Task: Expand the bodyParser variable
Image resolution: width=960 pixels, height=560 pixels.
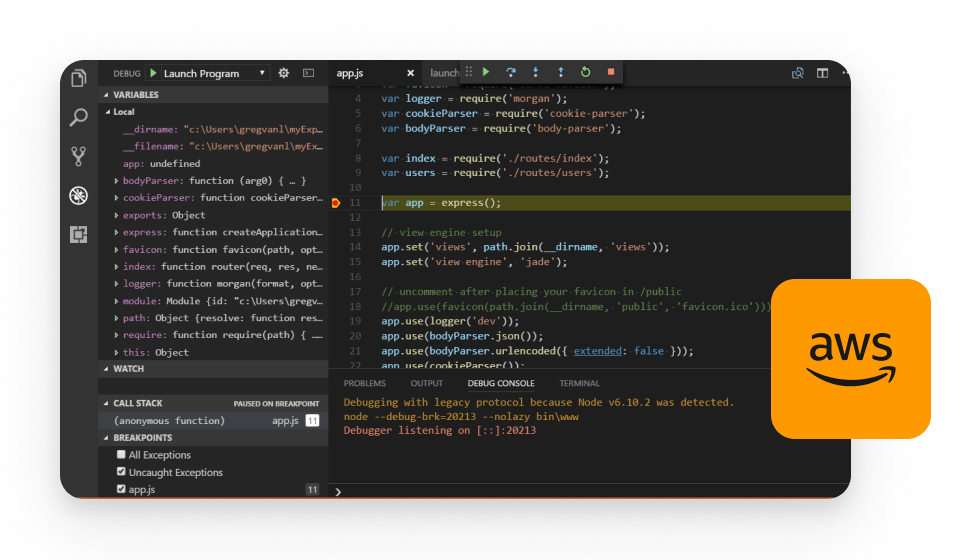Action: pos(117,181)
